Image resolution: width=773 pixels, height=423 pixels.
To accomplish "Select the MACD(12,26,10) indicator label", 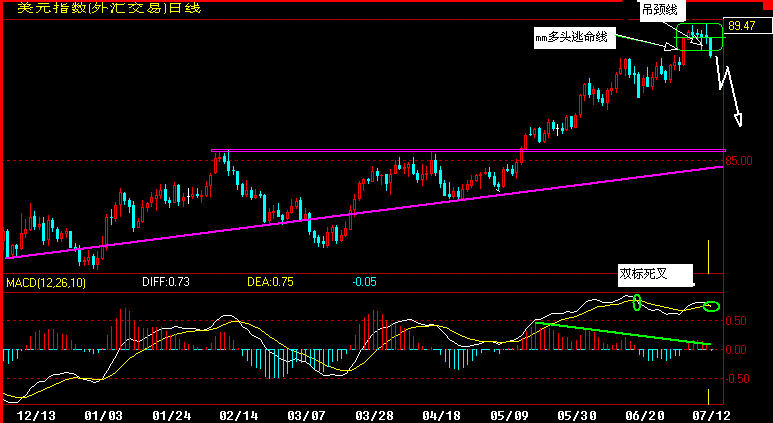I will [46, 282].
